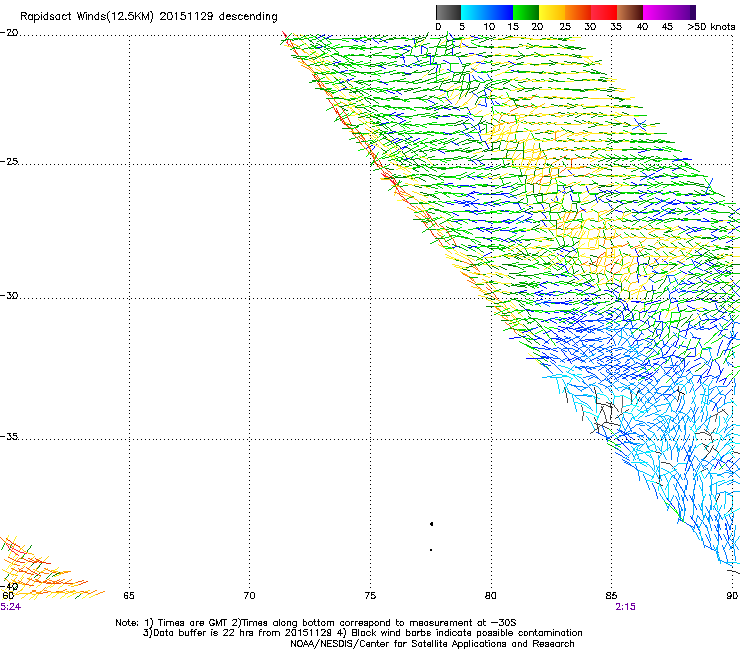Image resolution: width=740 pixels, height=650 pixels.
Task: Click the upper black dot near longitude 77
Action: click(x=431, y=523)
